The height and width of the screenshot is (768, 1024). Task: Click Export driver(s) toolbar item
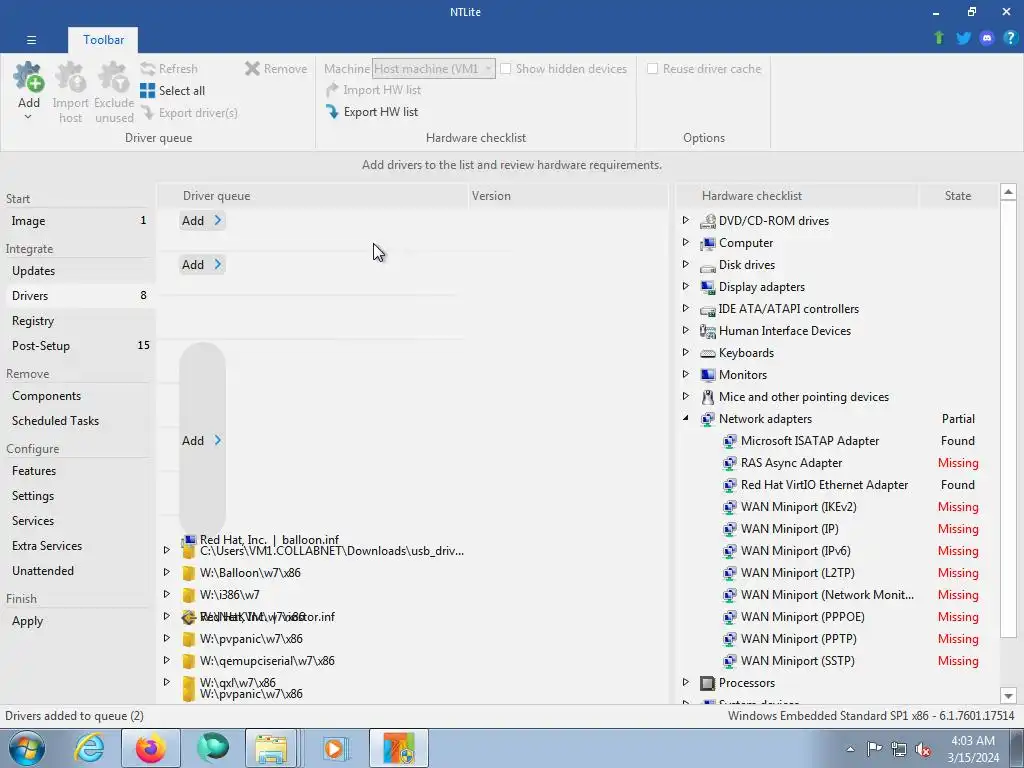[189, 113]
